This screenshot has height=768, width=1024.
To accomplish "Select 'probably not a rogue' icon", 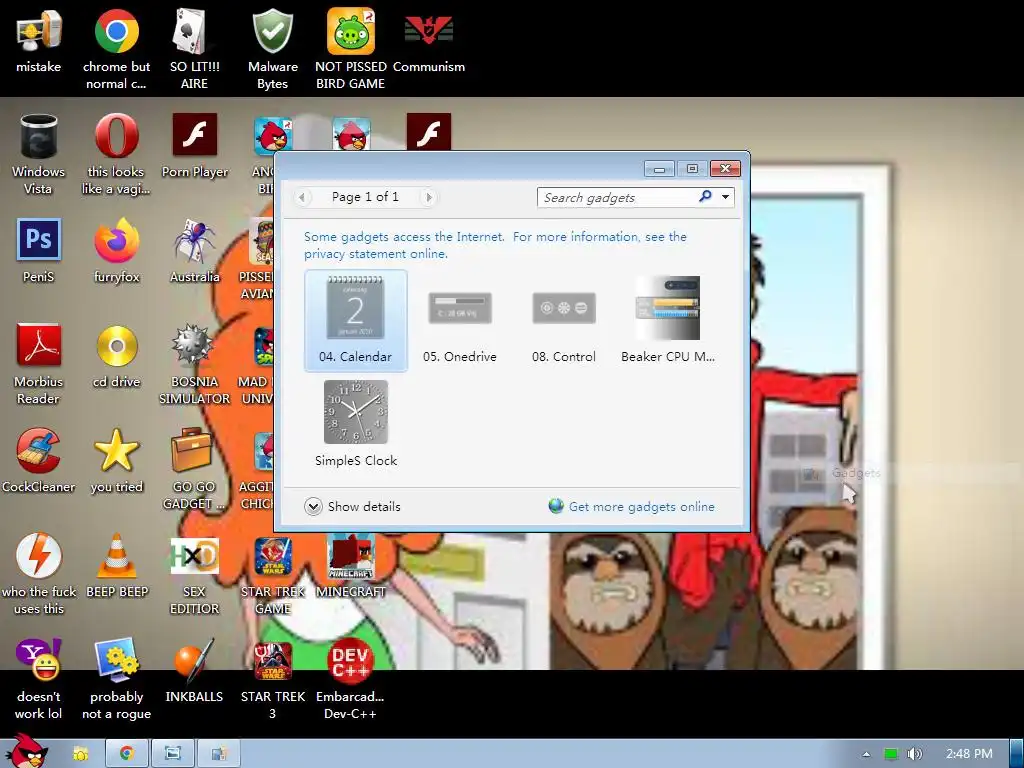I will tap(116, 680).
